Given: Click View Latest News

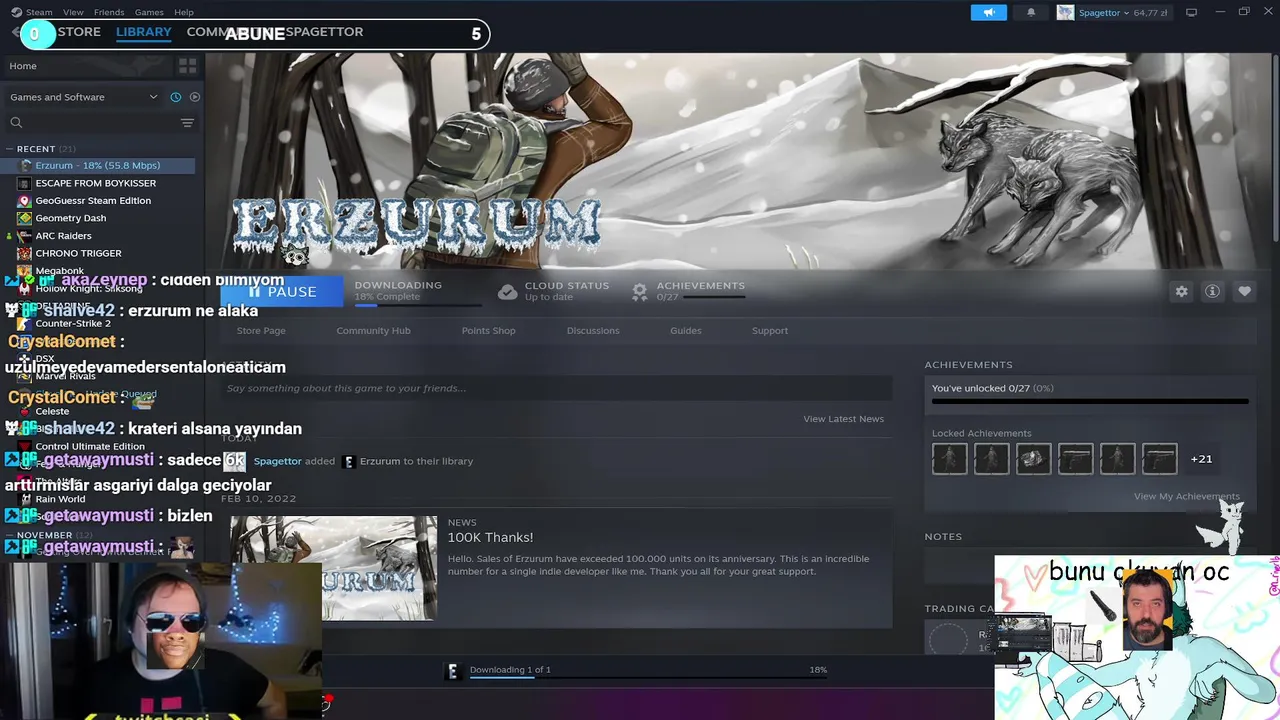Looking at the screenshot, I should tap(843, 419).
